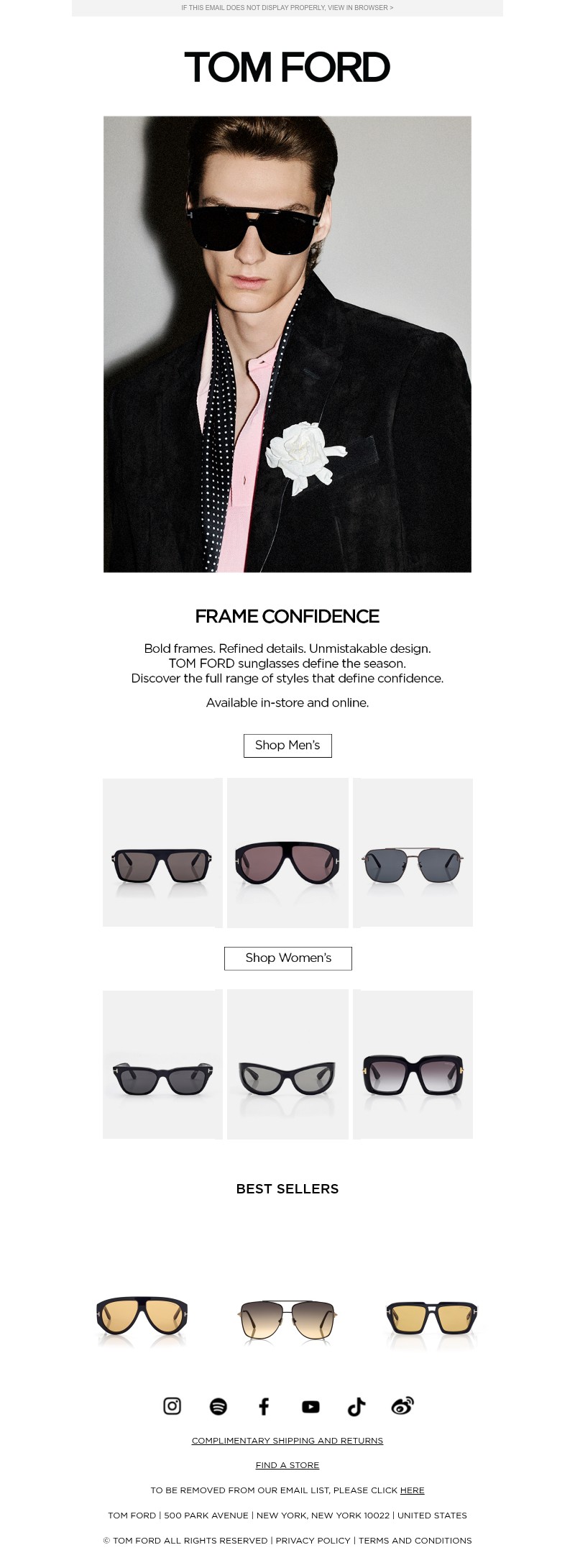The image size is (575, 1568).
Task: Open the Terms and Conditions link
Action: (415, 1541)
